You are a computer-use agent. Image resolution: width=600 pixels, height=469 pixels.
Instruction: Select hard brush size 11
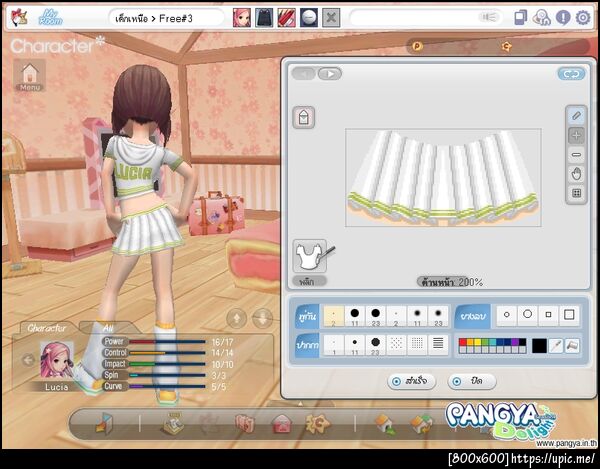click(355, 316)
